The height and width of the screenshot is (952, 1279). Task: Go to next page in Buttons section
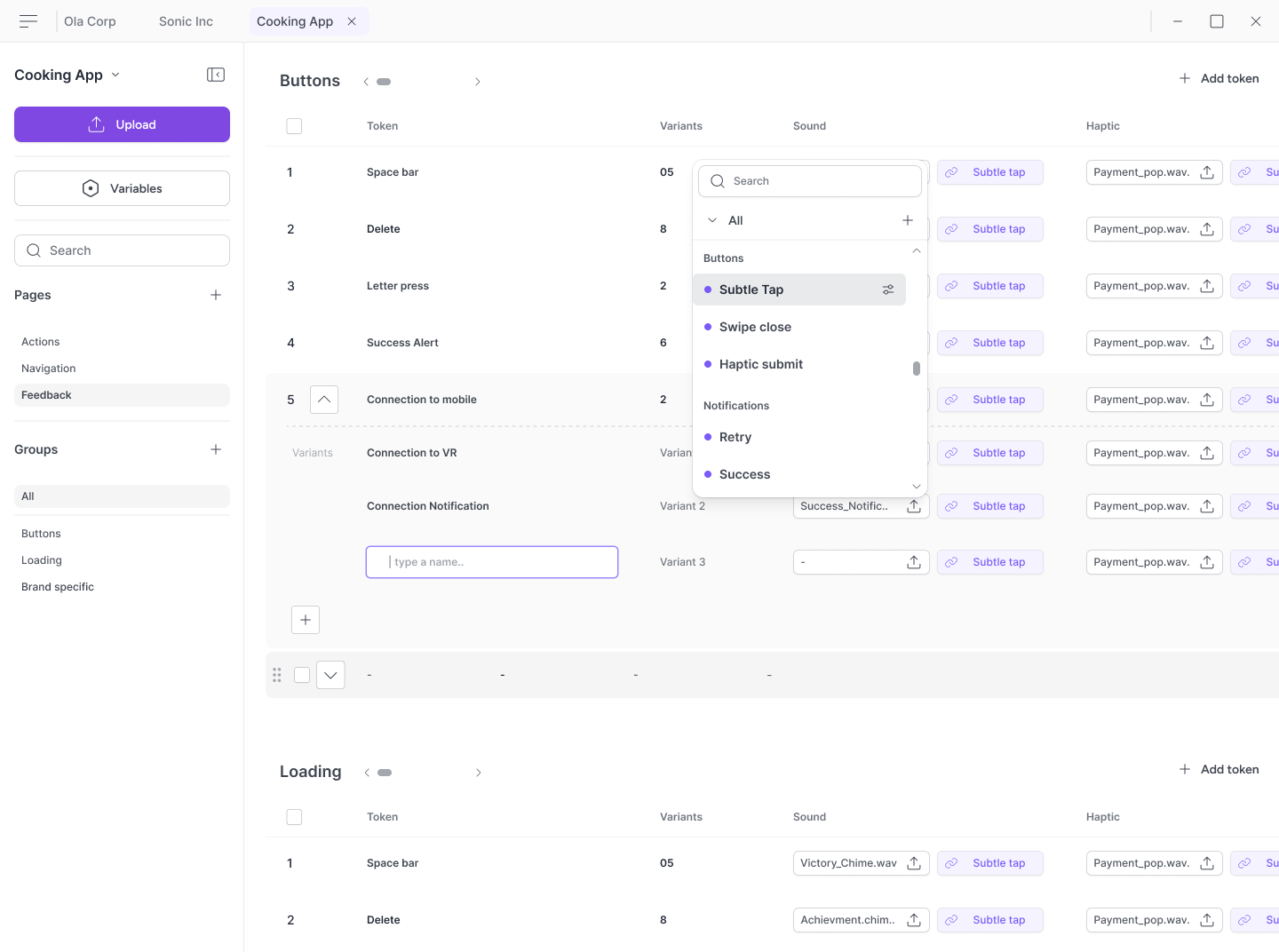(x=478, y=82)
